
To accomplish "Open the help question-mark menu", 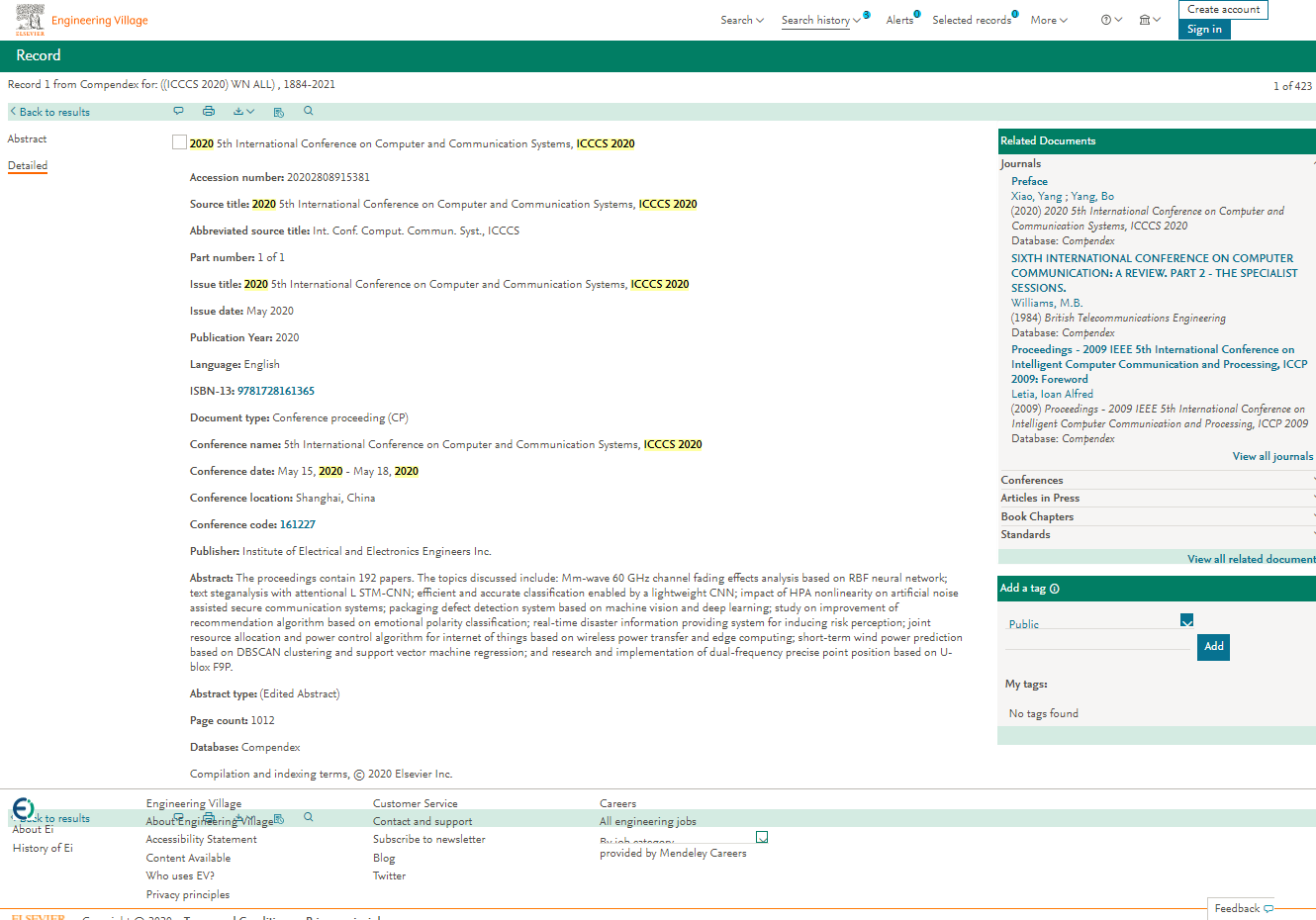I will (x=1111, y=20).
